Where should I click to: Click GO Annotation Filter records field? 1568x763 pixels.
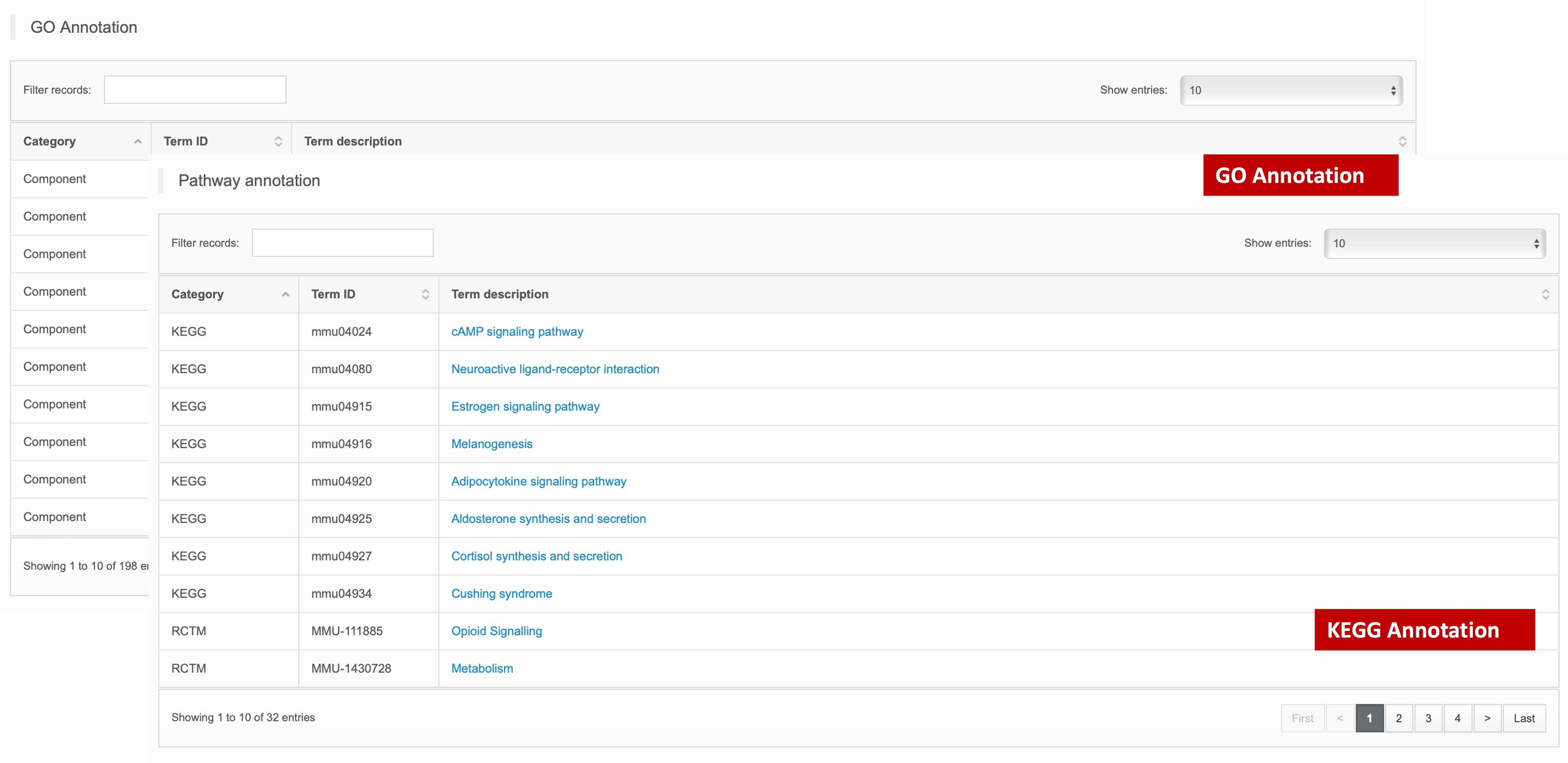(x=195, y=90)
